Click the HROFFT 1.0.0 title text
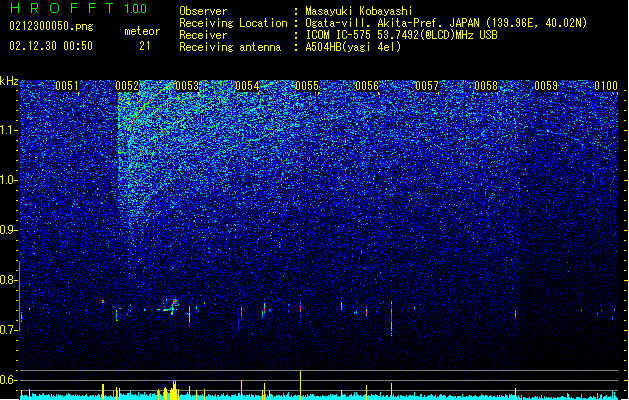The width and height of the screenshot is (629, 400). point(78,8)
